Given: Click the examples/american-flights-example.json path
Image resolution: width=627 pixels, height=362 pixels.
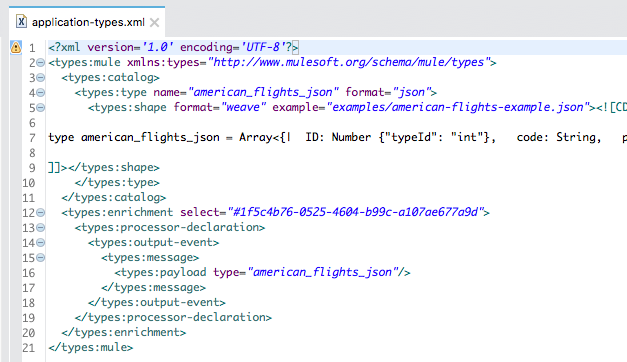Looking at the screenshot, I should point(458,107).
